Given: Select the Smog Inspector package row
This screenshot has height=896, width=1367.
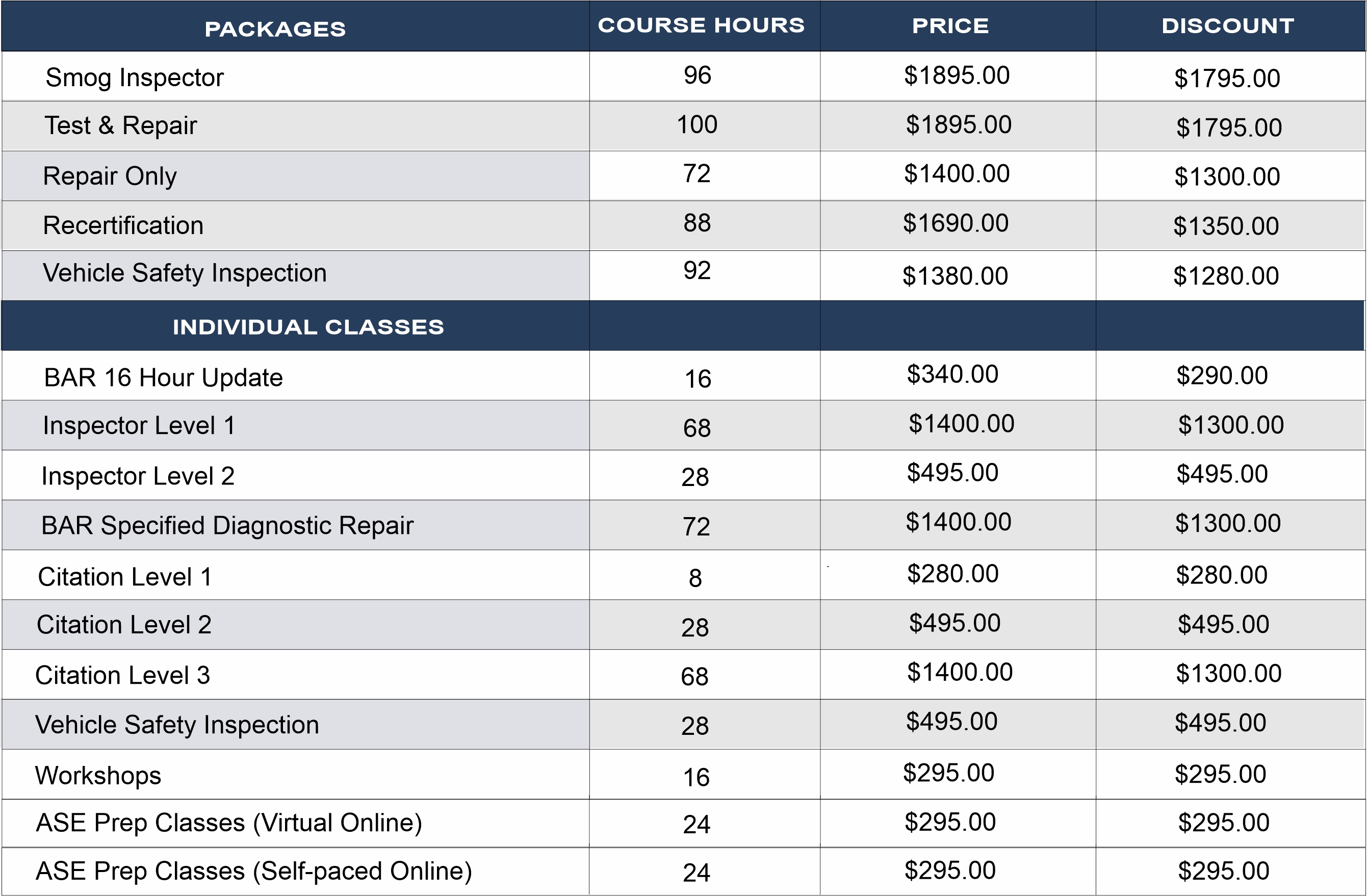Looking at the screenshot, I should pos(135,78).
